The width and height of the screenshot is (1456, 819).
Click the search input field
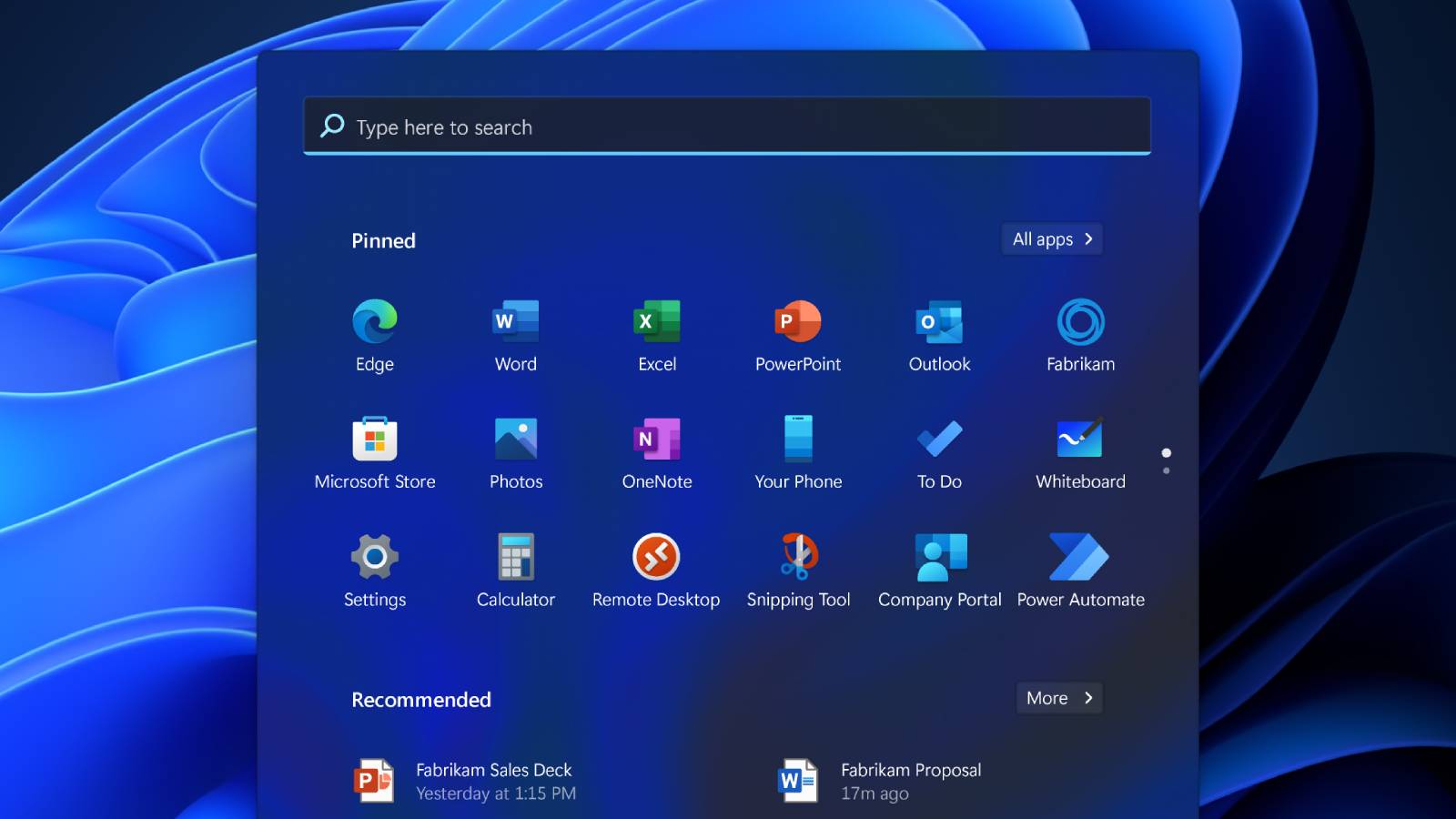click(726, 126)
